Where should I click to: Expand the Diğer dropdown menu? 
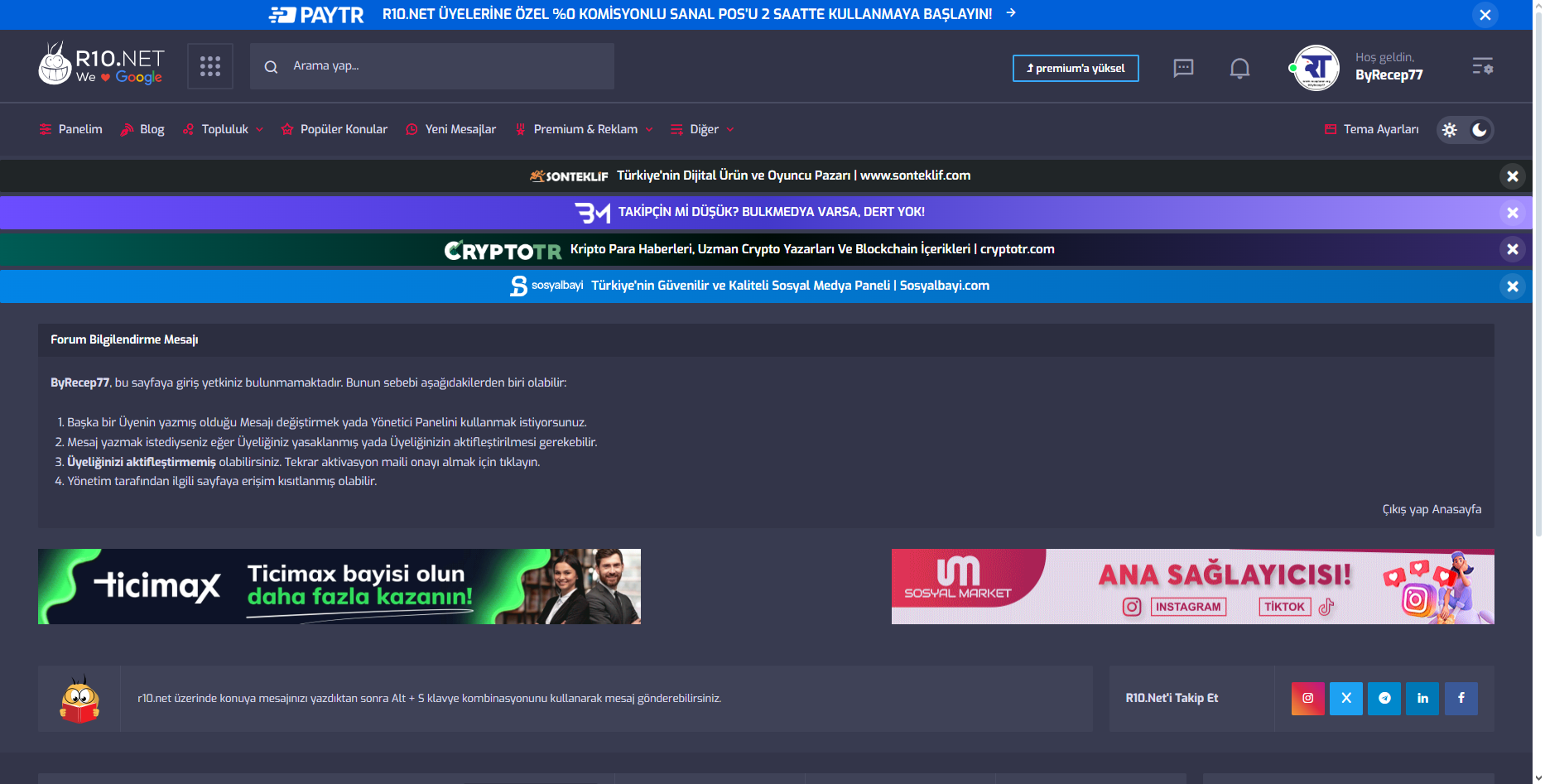703,129
